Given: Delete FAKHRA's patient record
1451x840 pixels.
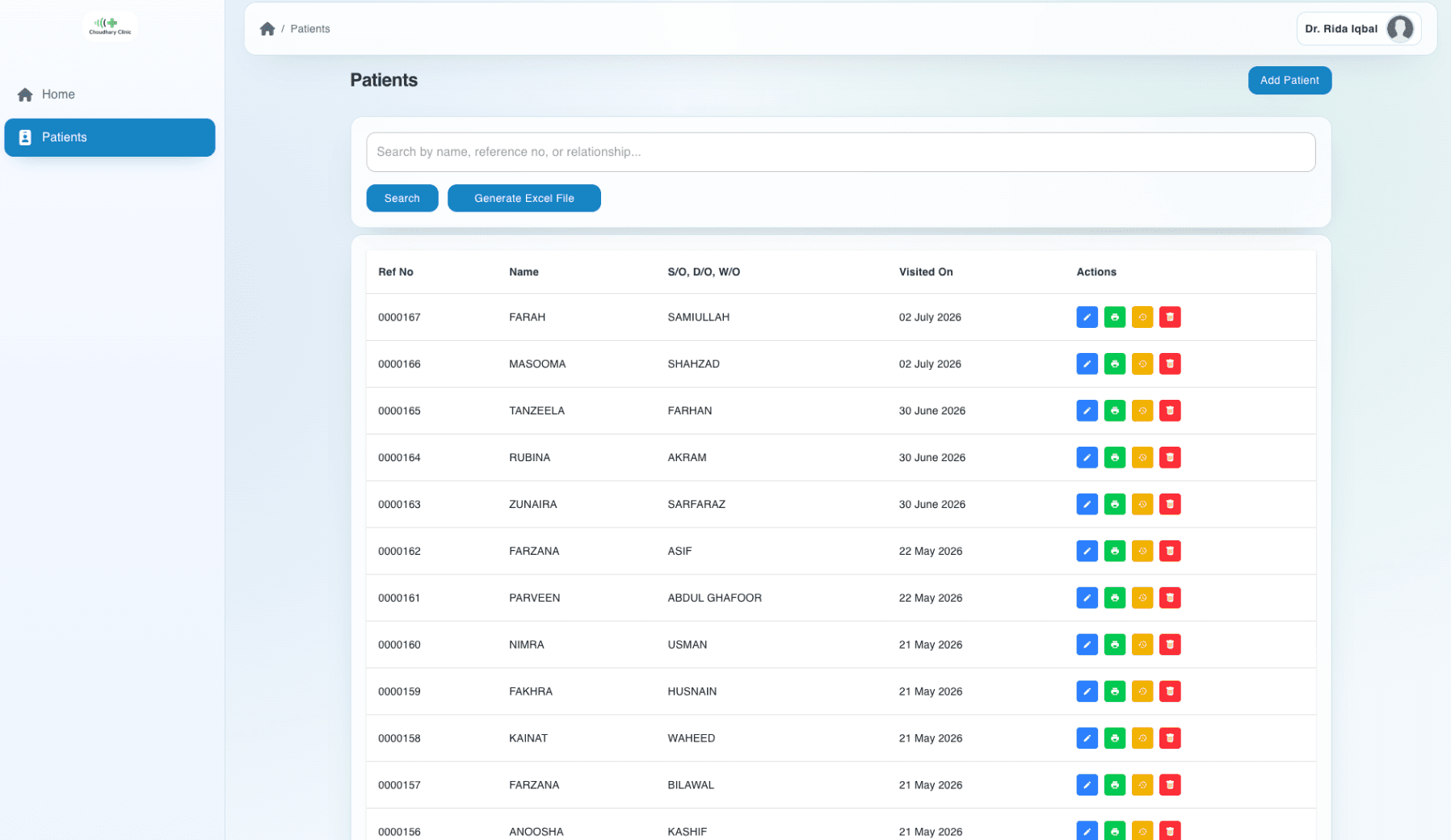Looking at the screenshot, I should pyautogui.click(x=1169, y=692).
